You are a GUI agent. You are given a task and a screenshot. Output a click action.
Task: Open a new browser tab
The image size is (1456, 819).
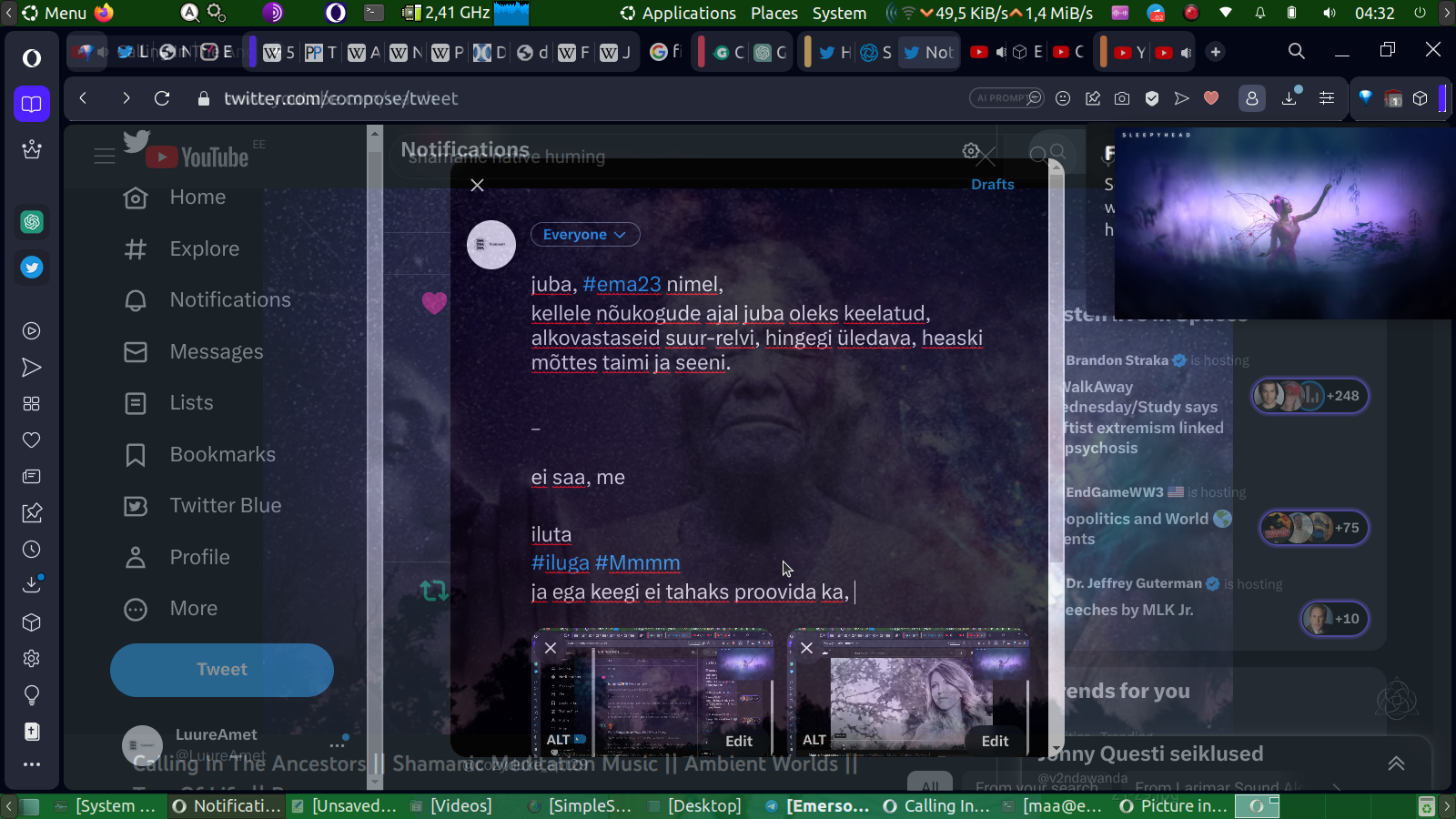[x=1216, y=52]
